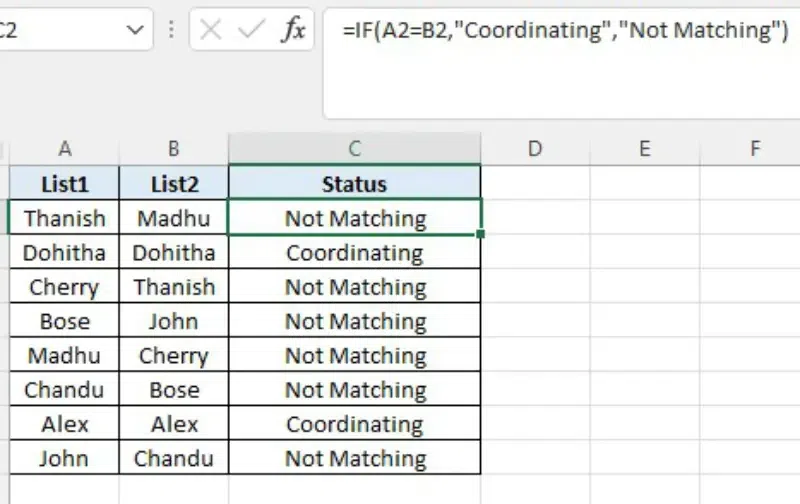Select column D header
The image size is (800, 504).
point(535,149)
